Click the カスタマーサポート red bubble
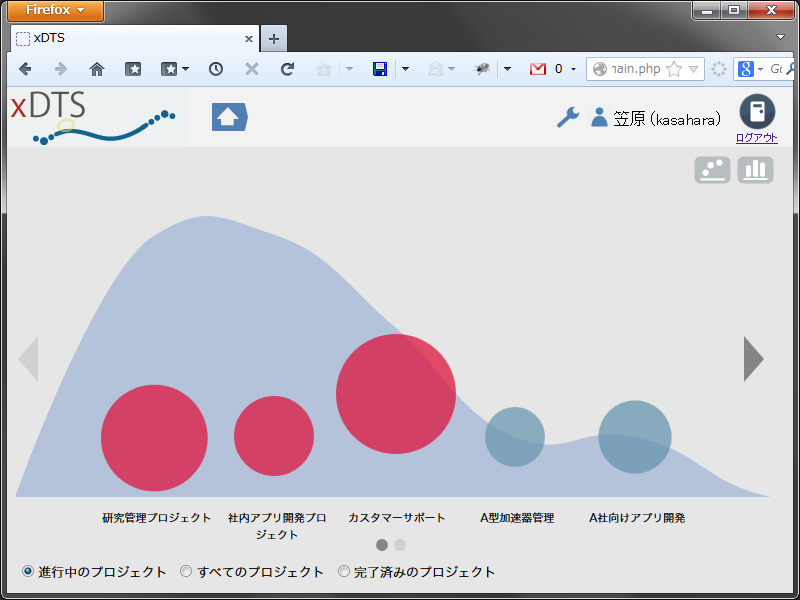This screenshot has width=800, height=600. (396, 394)
